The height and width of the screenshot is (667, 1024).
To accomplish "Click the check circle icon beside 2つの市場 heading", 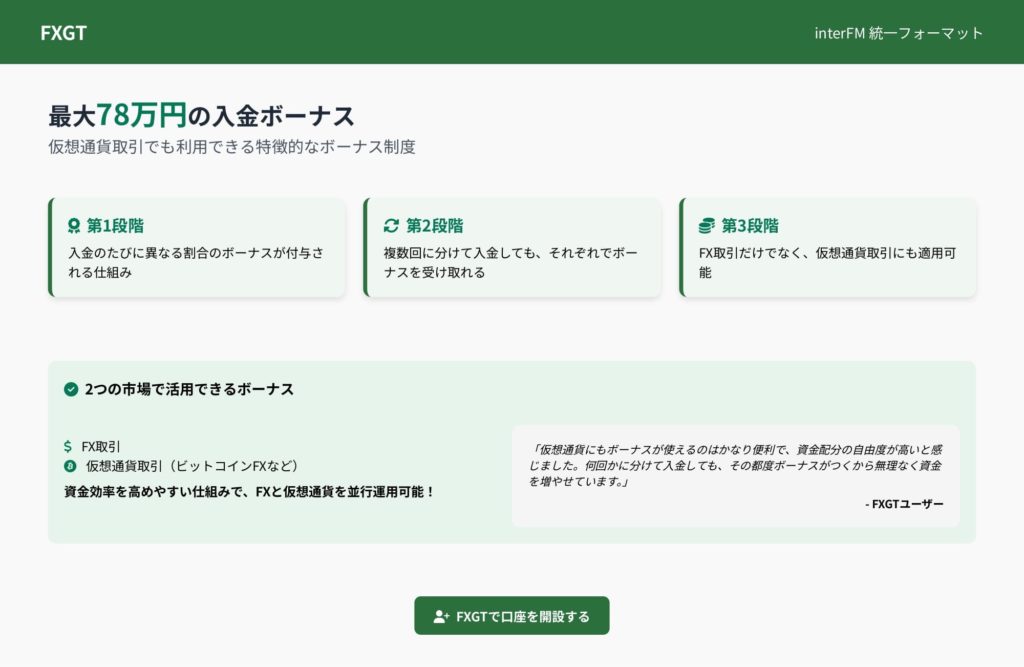I will (x=71, y=389).
